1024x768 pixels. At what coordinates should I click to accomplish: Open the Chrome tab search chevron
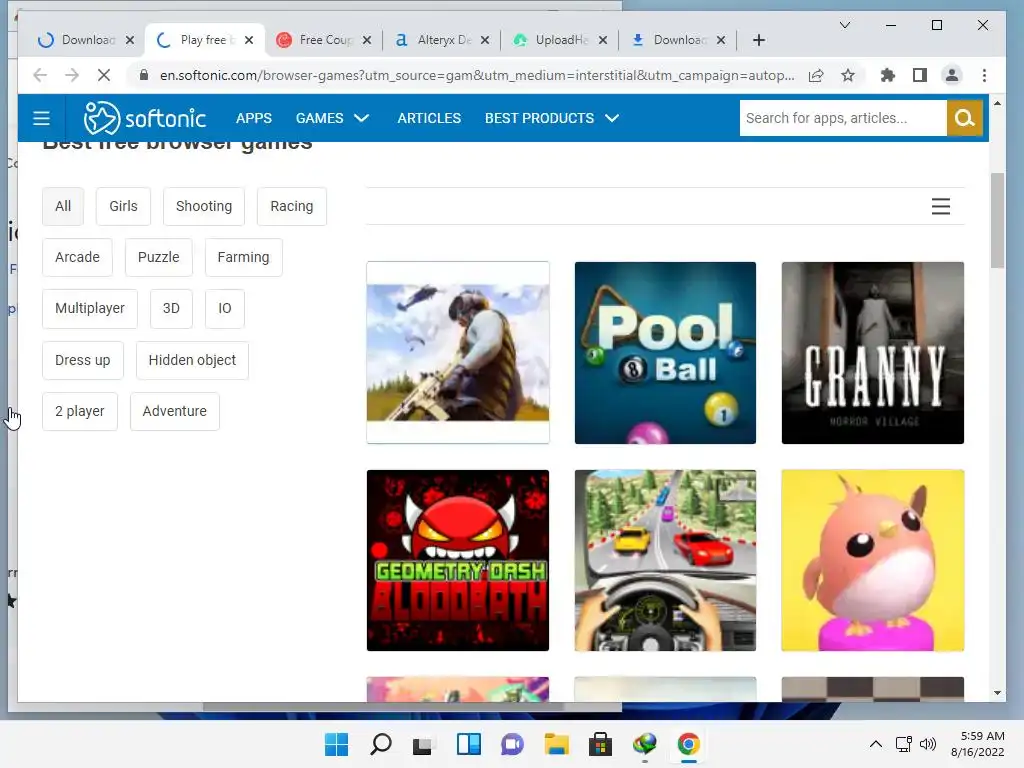coord(844,25)
